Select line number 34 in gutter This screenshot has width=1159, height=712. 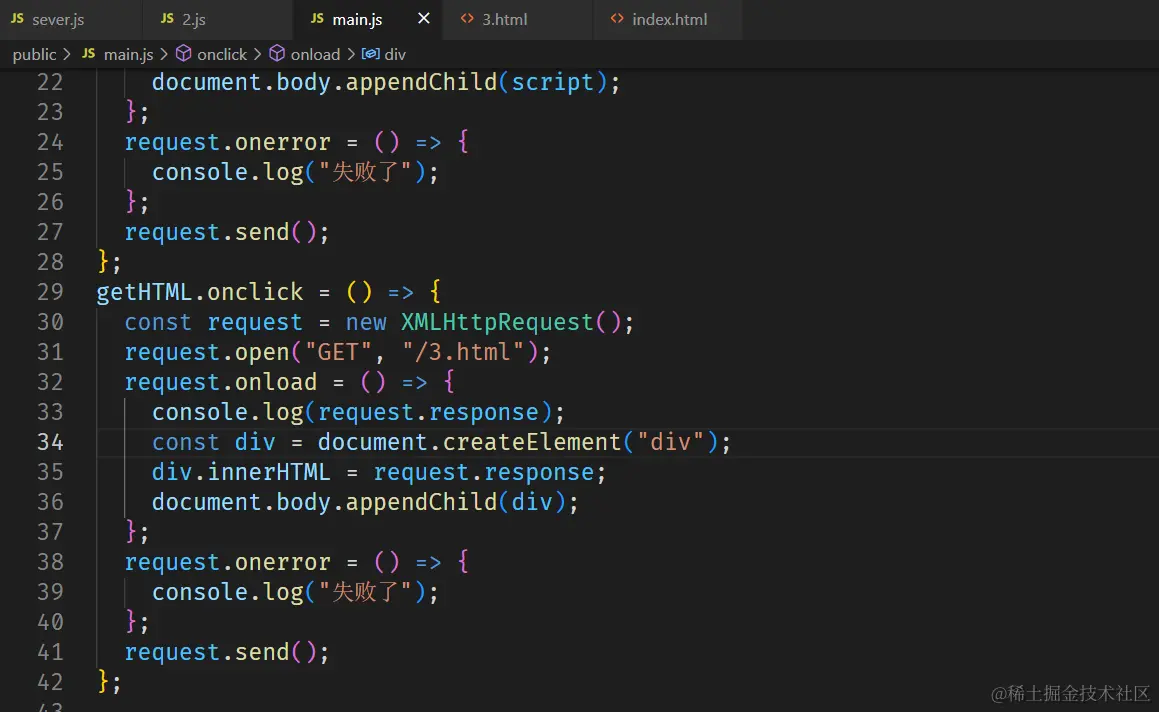click(50, 442)
